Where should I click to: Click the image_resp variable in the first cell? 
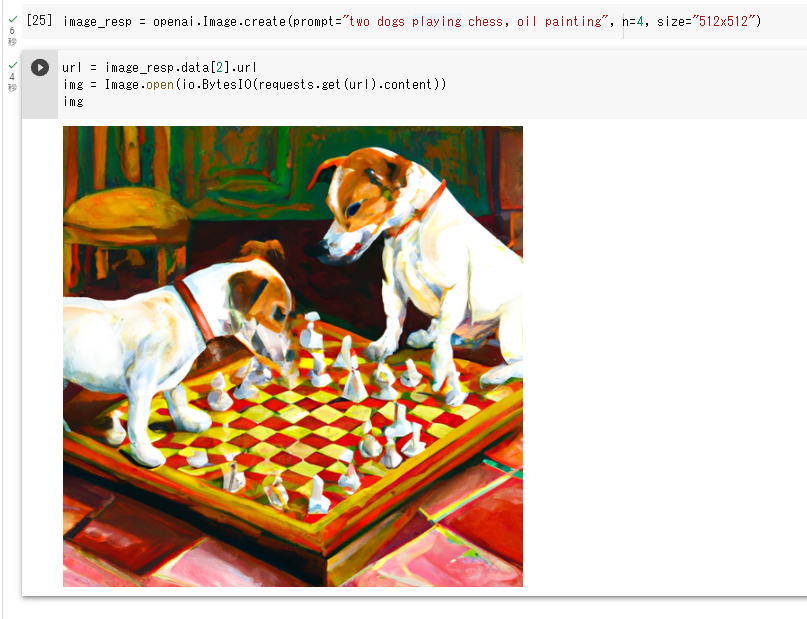[97, 22]
